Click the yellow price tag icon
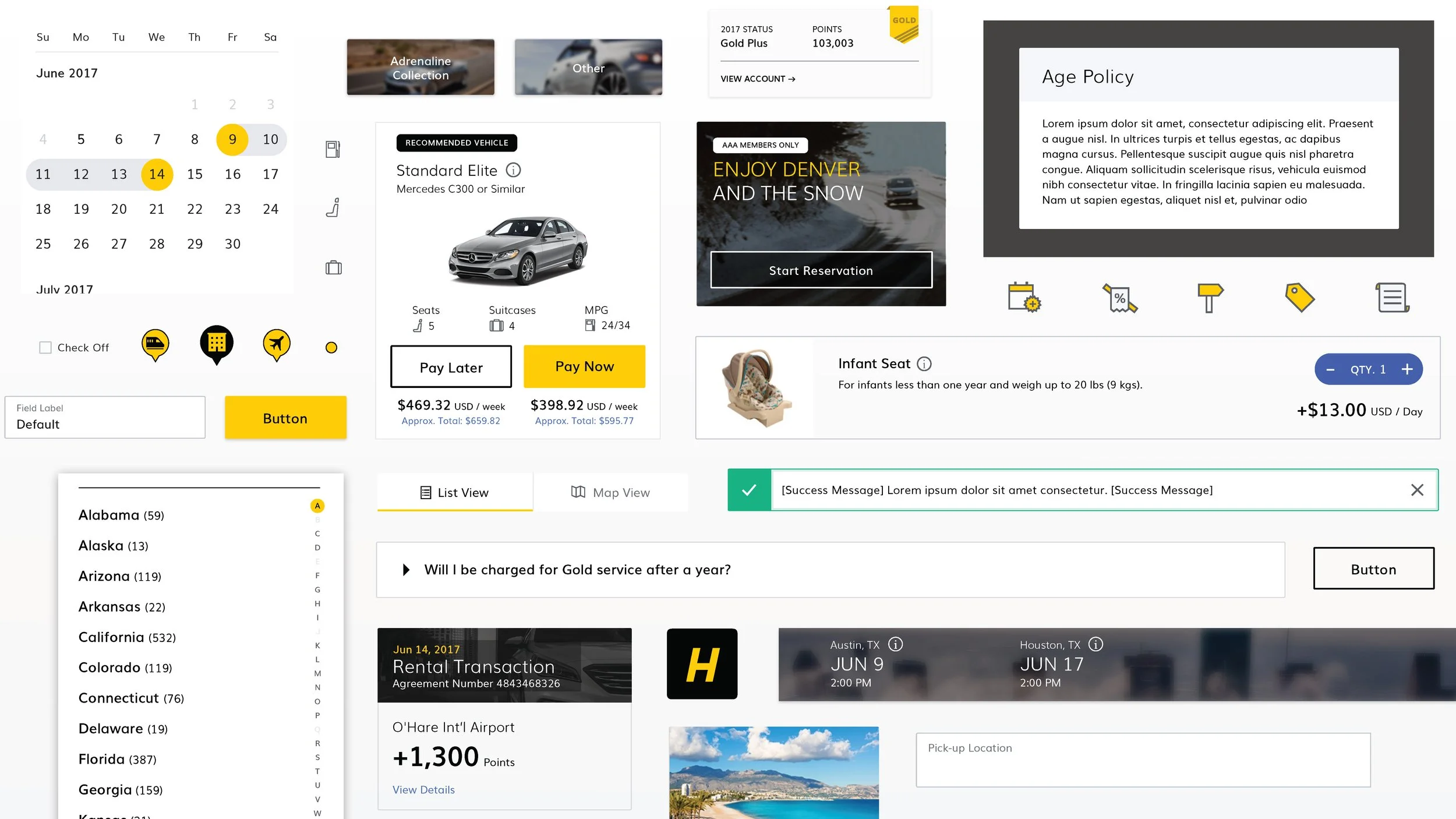The height and width of the screenshot is (819, 1456). (1299, 298)
